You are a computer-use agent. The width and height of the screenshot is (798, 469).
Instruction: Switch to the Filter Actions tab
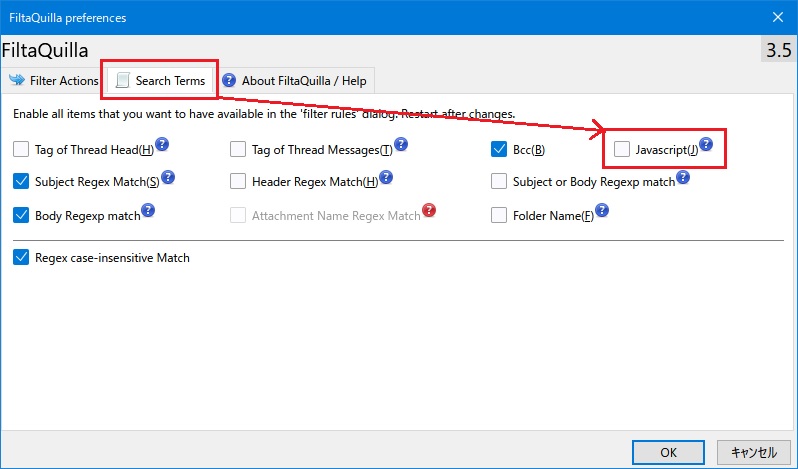54,80
